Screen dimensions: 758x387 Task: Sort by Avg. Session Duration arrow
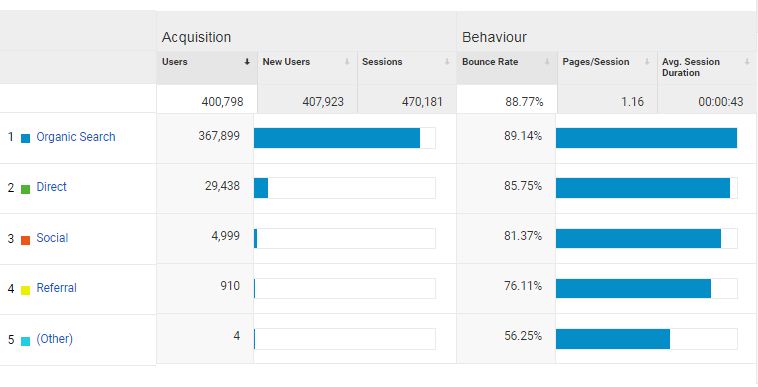pyautogui.click(x=747, y=62)
